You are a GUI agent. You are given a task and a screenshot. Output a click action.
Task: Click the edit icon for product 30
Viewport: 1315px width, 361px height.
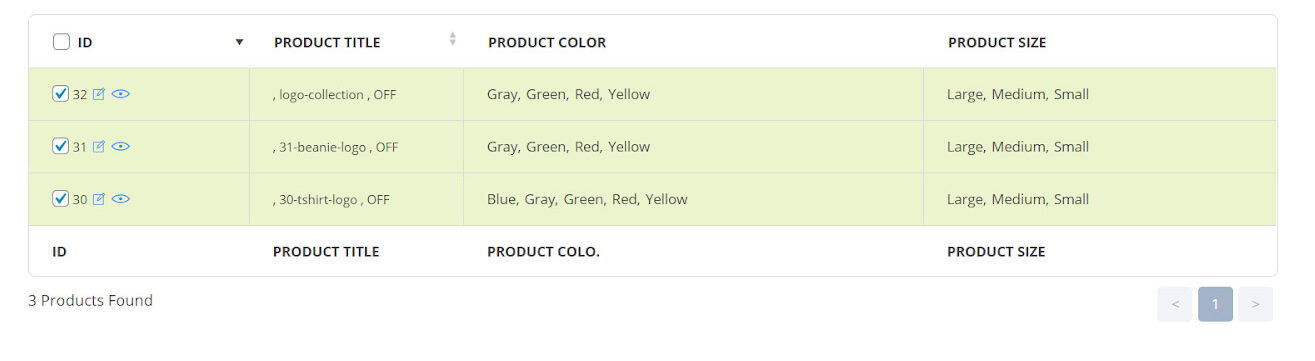tap(99, 199)
